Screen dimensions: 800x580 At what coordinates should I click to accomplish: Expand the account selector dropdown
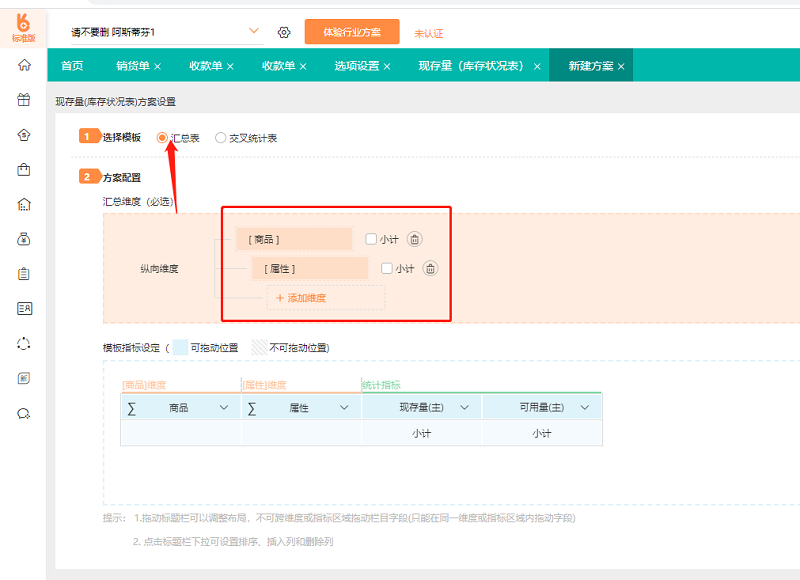coord(253,31)
